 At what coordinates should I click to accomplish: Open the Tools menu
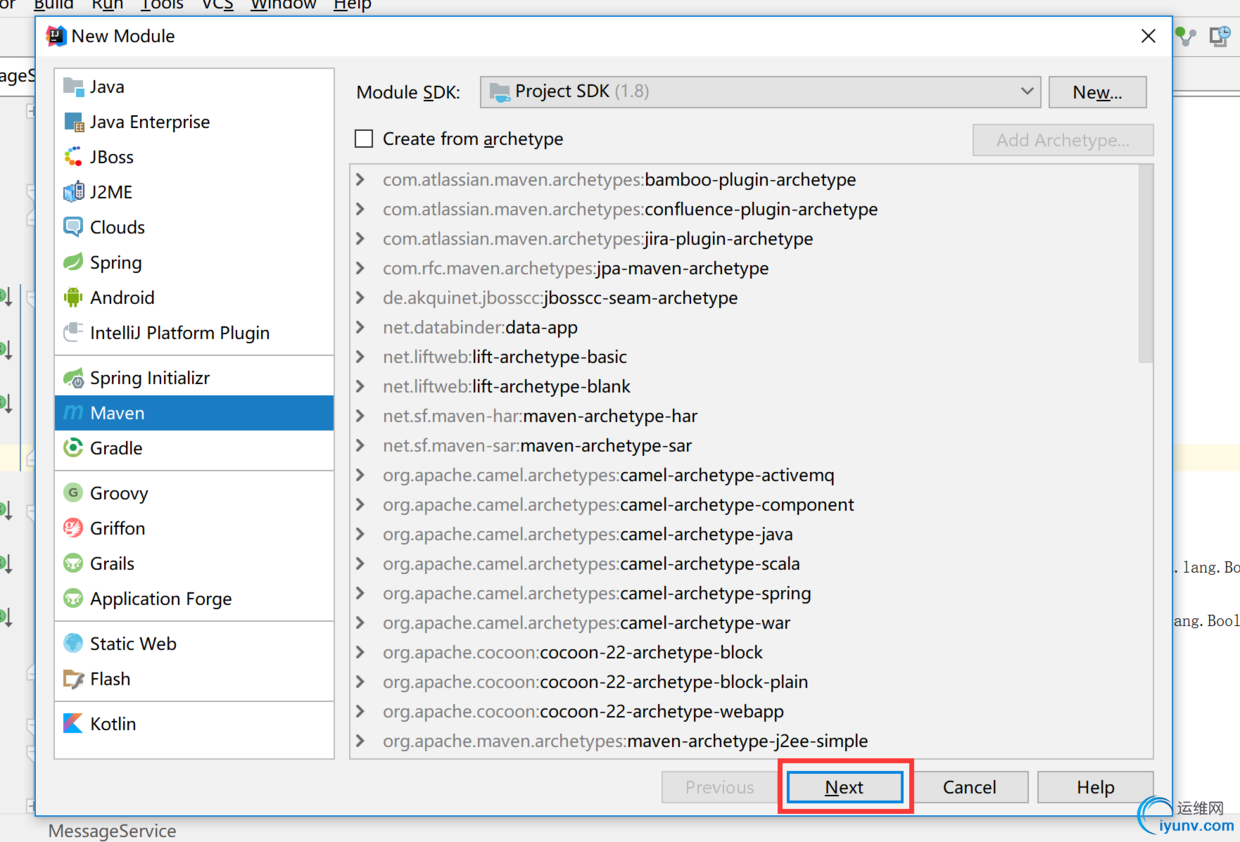tap(162, 5)
